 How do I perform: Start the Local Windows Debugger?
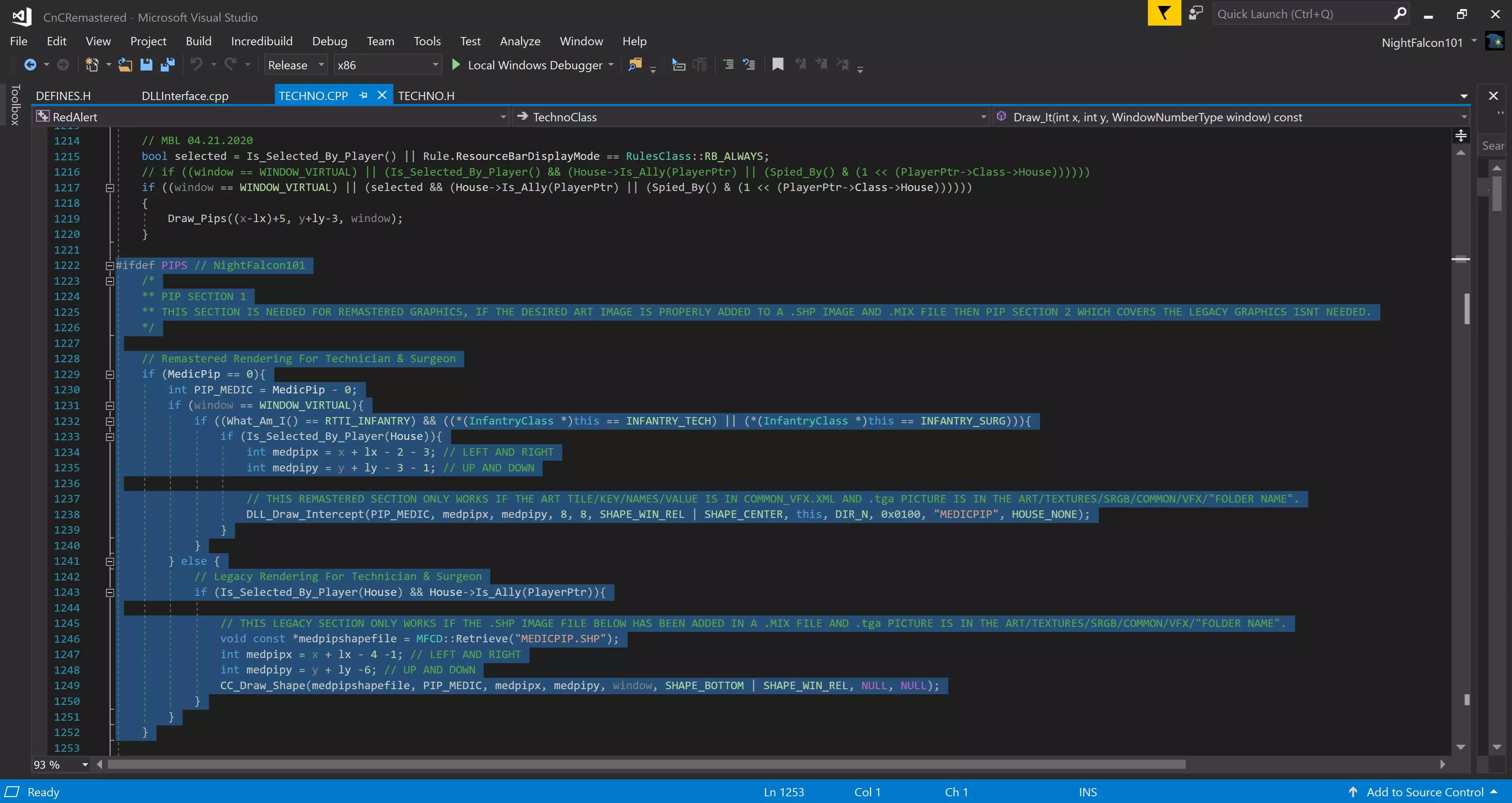[x=456, y=65]
